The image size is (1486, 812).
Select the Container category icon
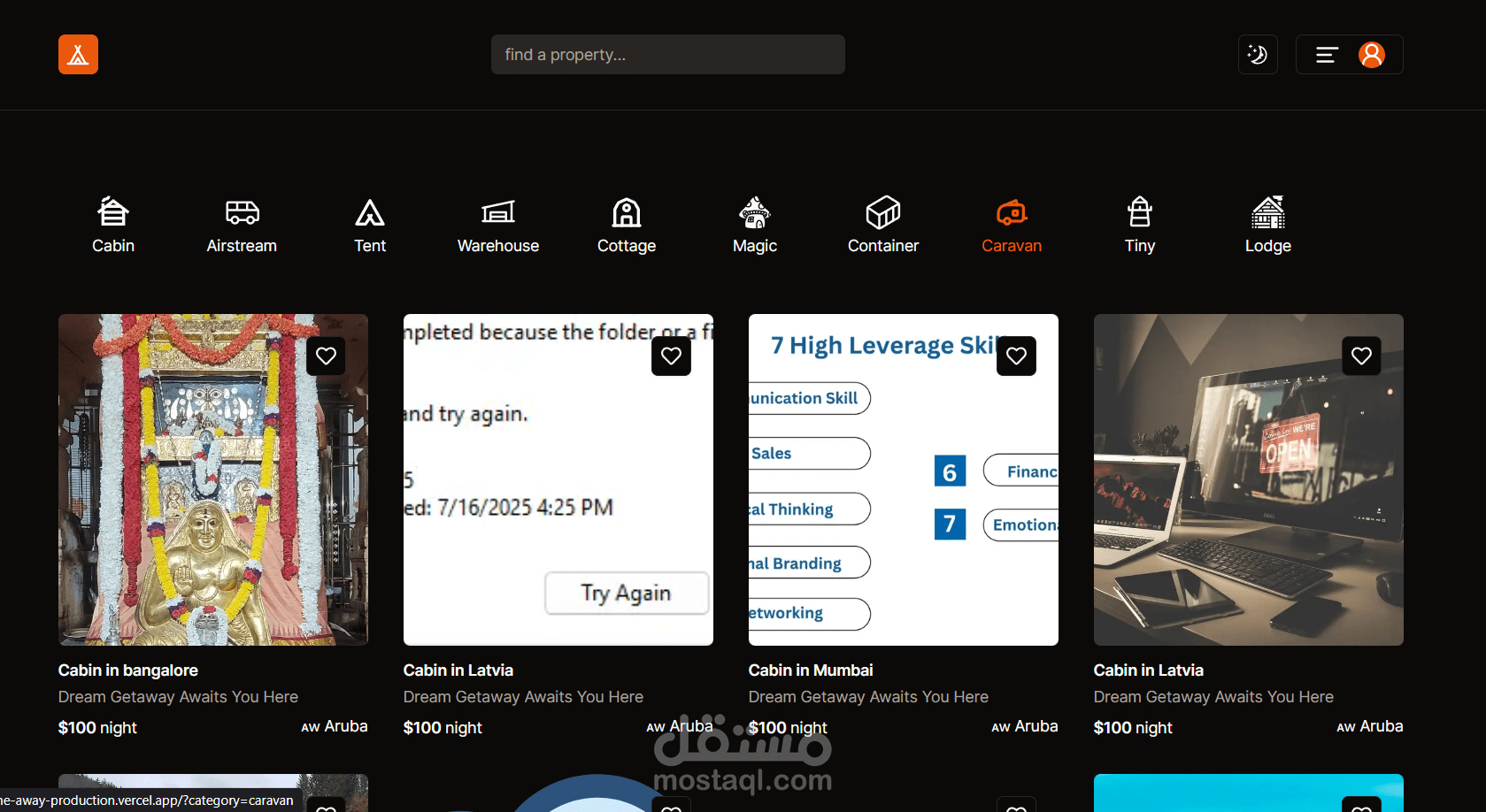click(883, 212)
